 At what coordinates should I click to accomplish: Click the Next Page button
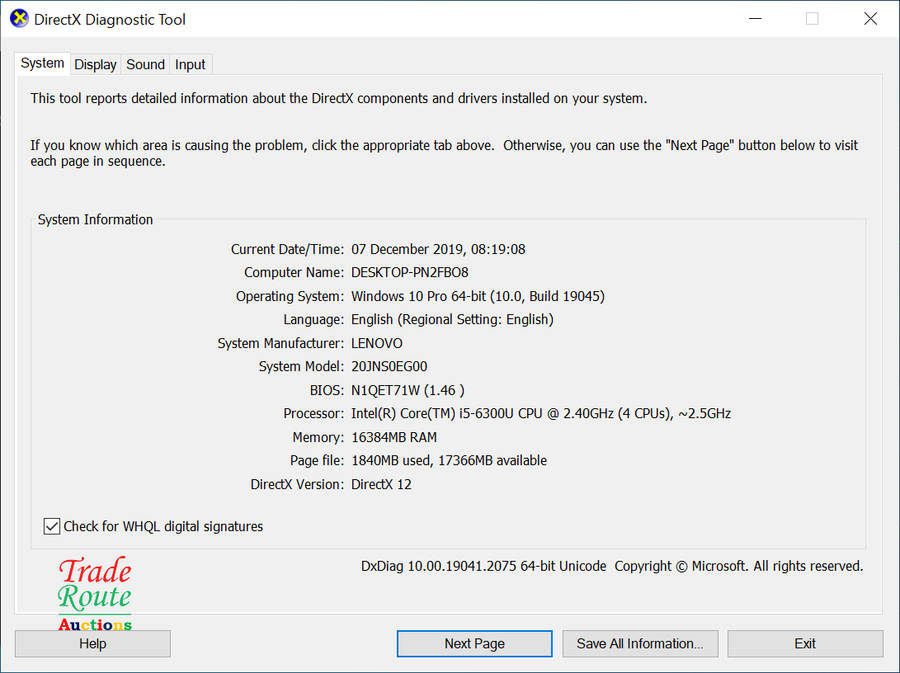click(474, 643)
